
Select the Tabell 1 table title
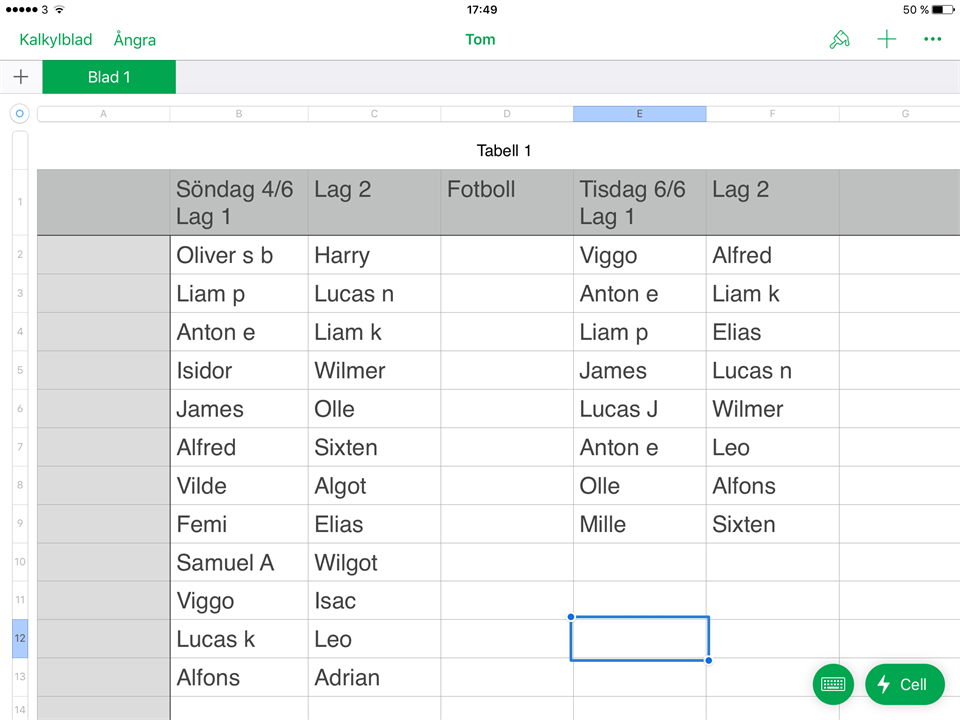click(x=504, y=151)
